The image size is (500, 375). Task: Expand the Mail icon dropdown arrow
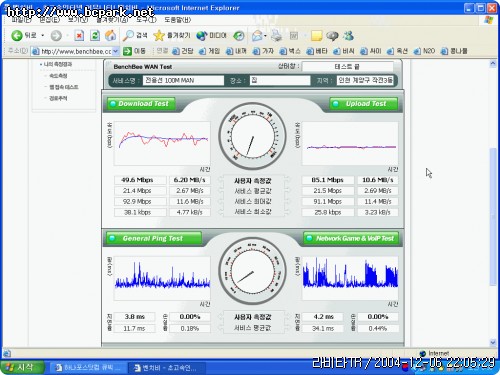click(265, 36)
